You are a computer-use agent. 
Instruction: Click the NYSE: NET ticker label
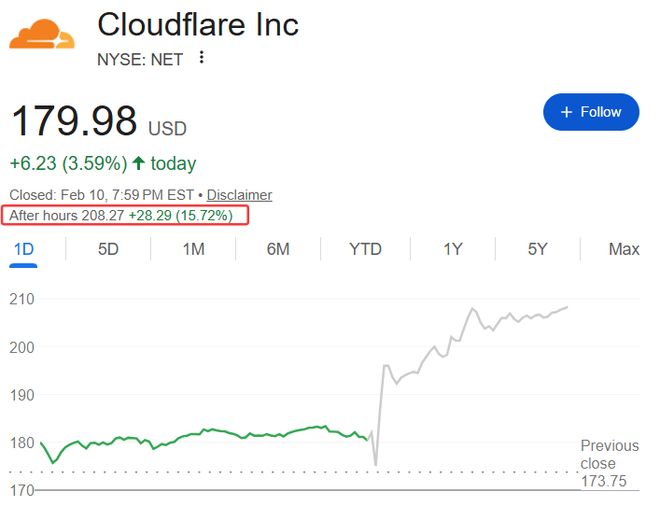click(140, 59)
